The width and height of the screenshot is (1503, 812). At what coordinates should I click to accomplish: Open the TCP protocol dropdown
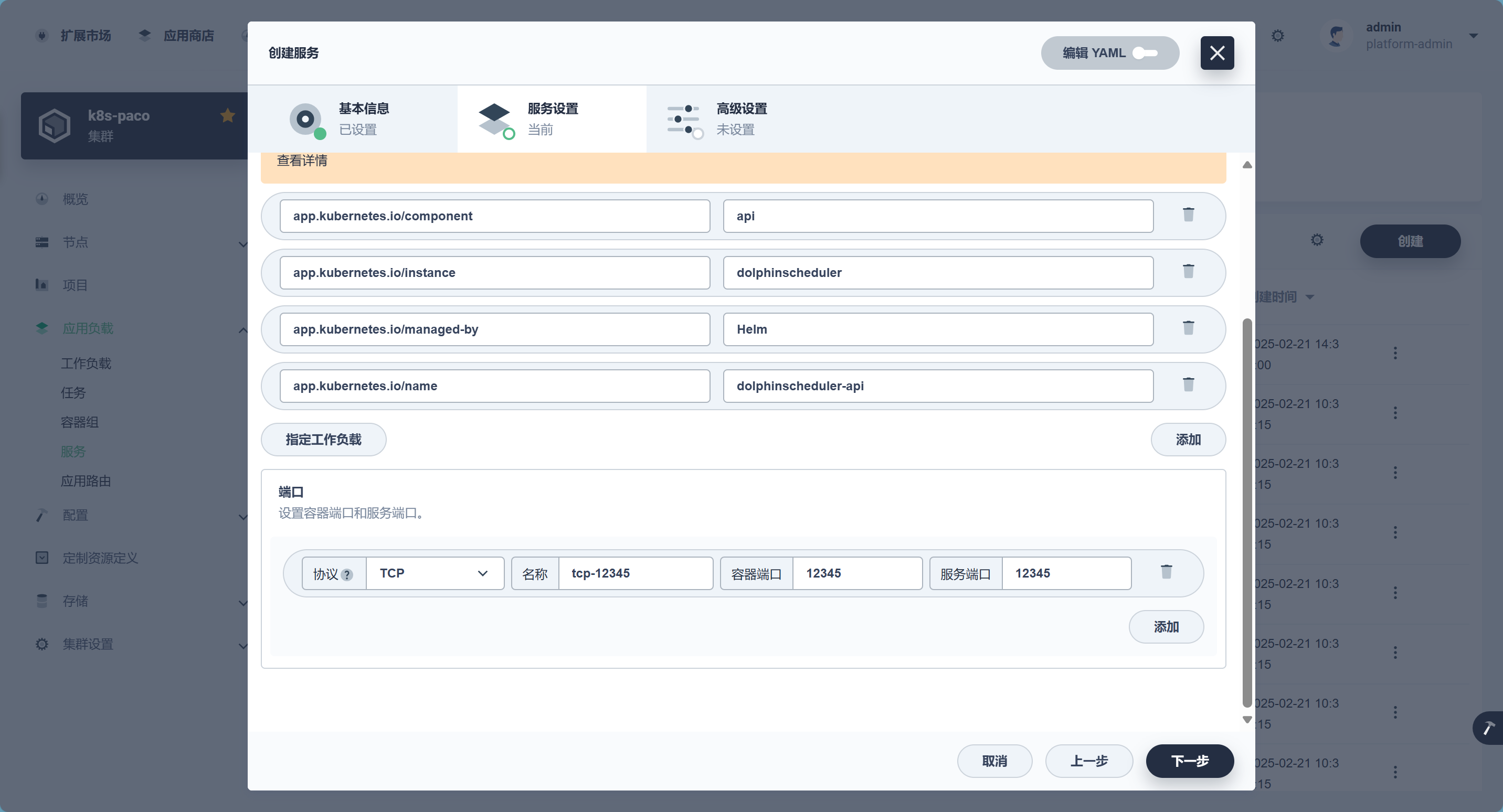coord(435,573)
